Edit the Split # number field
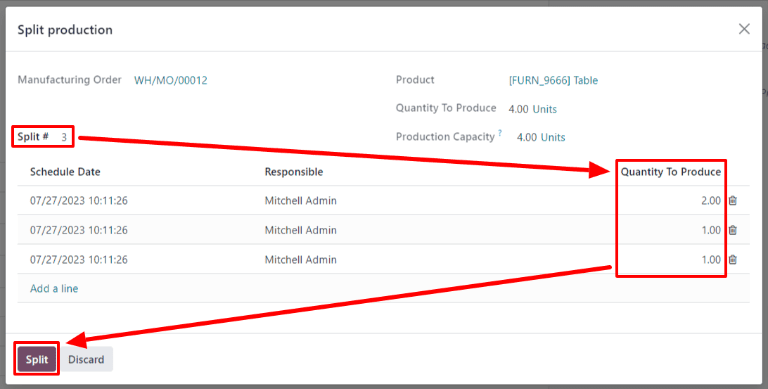 [x=64, y=137]
